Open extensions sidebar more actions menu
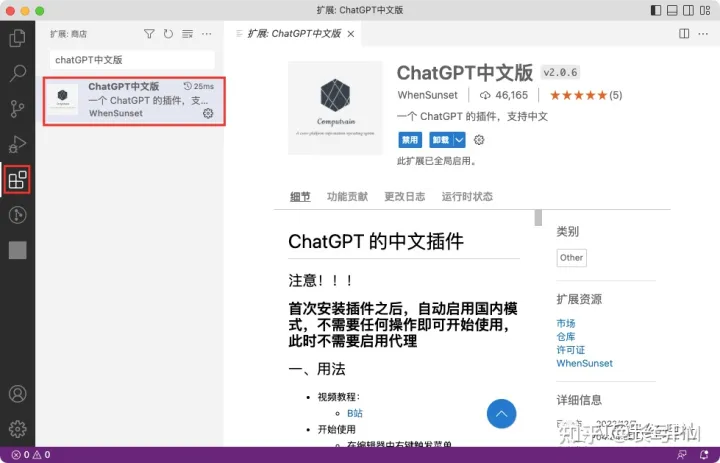The width and height of the screenshot is (720, 463). 207,34
